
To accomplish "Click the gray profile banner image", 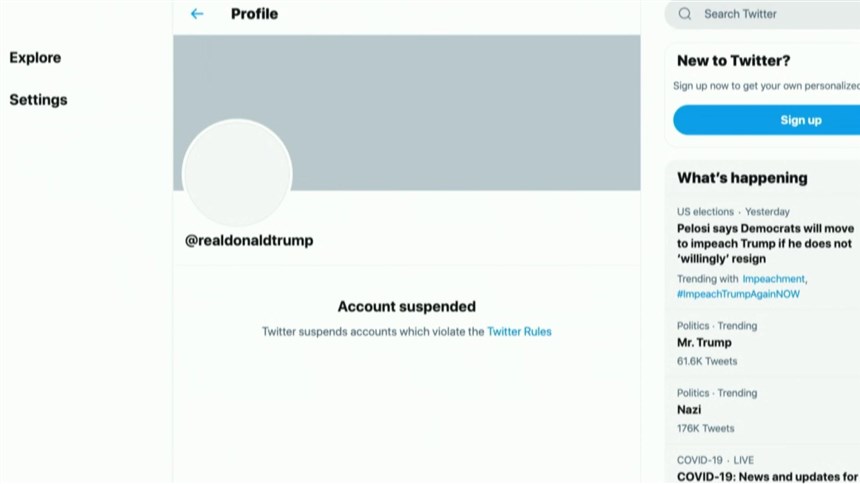I will (x=406, y=112).
